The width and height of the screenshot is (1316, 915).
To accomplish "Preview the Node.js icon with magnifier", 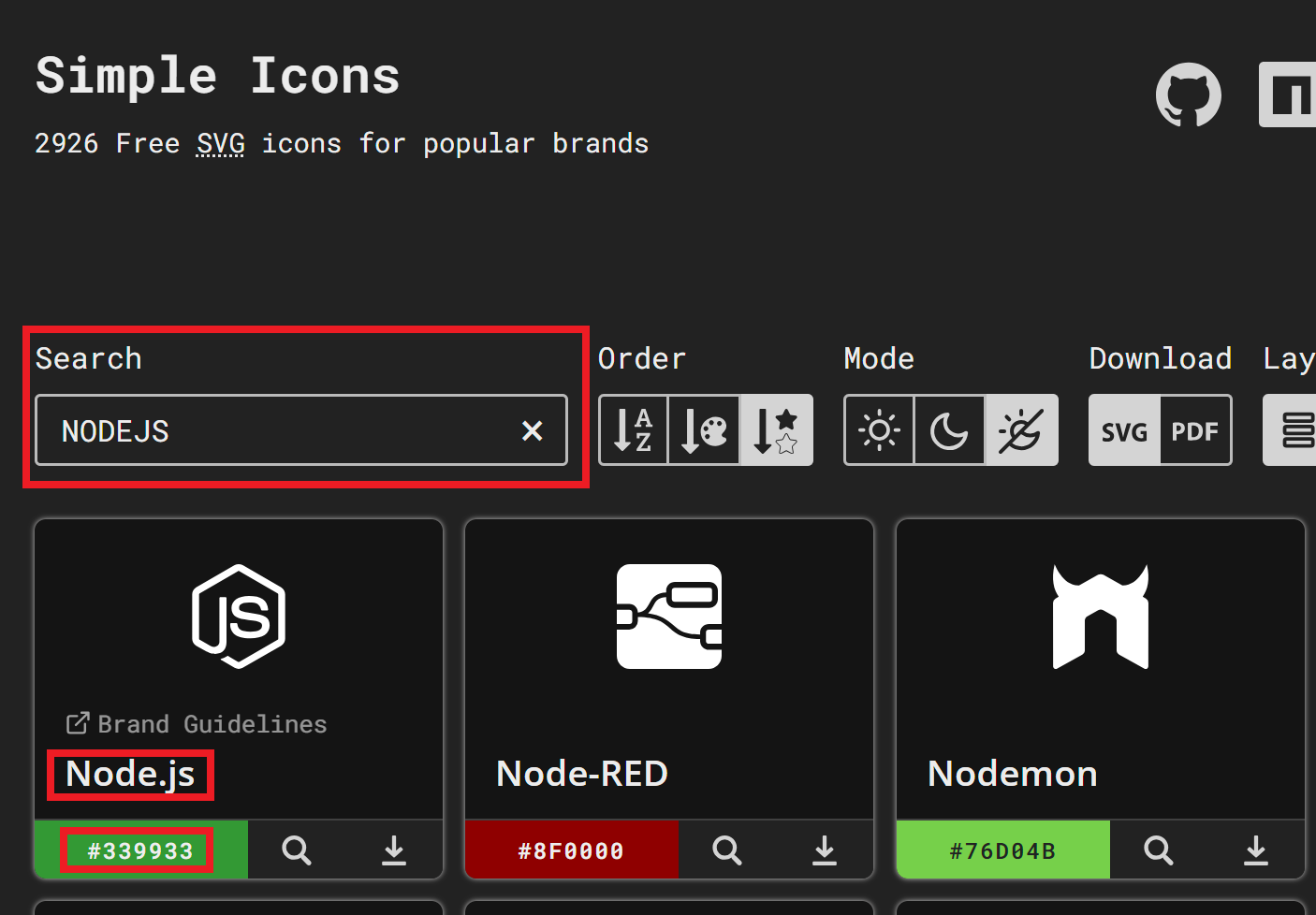I will pyautogui.click(x=297, y=850).
